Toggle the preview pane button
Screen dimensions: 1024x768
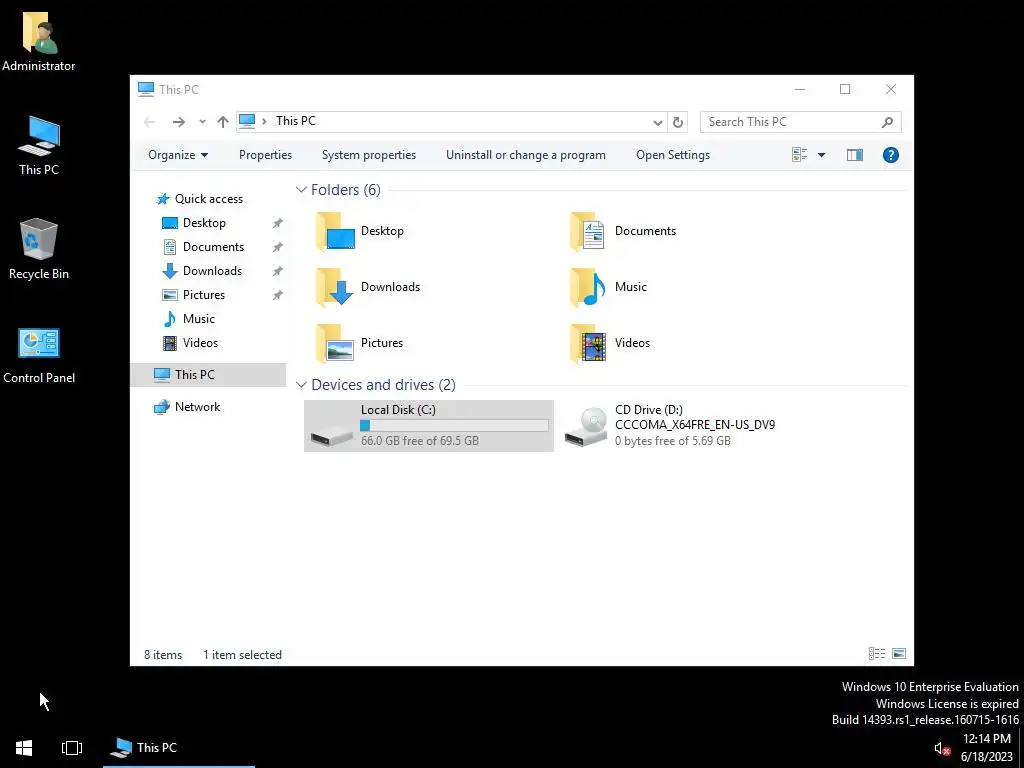[855, 155]
